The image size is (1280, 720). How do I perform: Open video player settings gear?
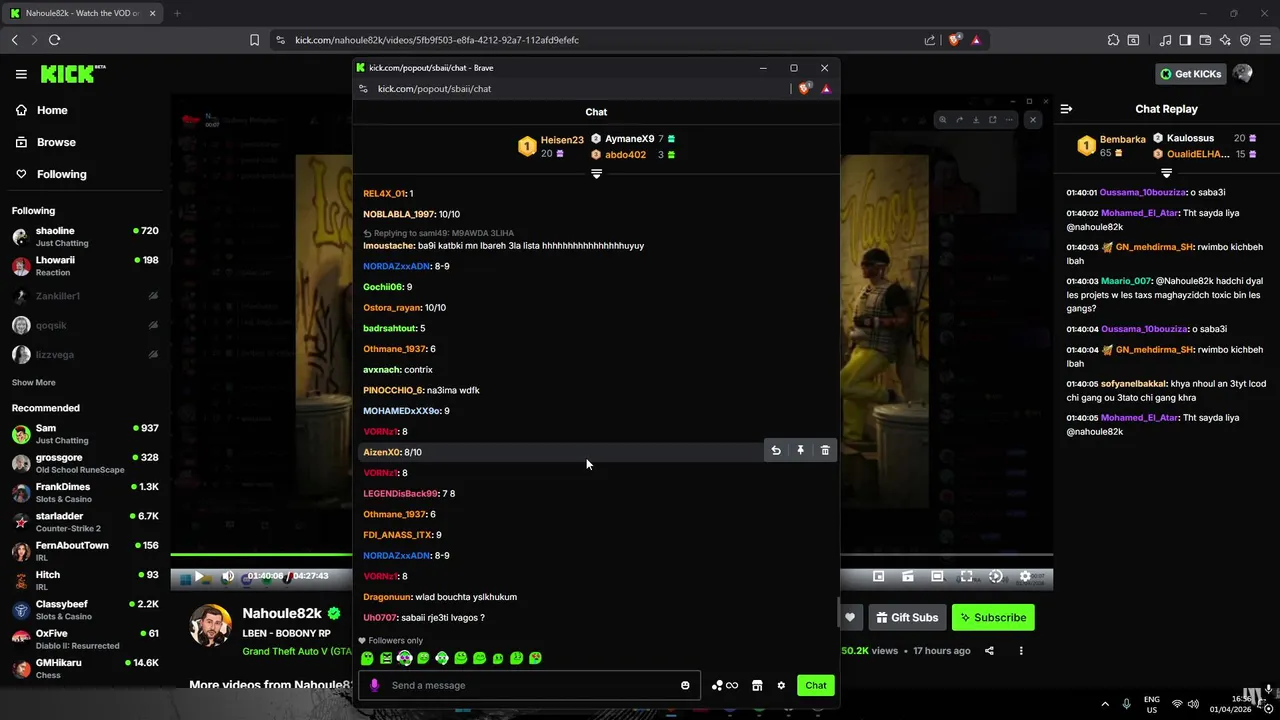click(x=1025, y=576)
